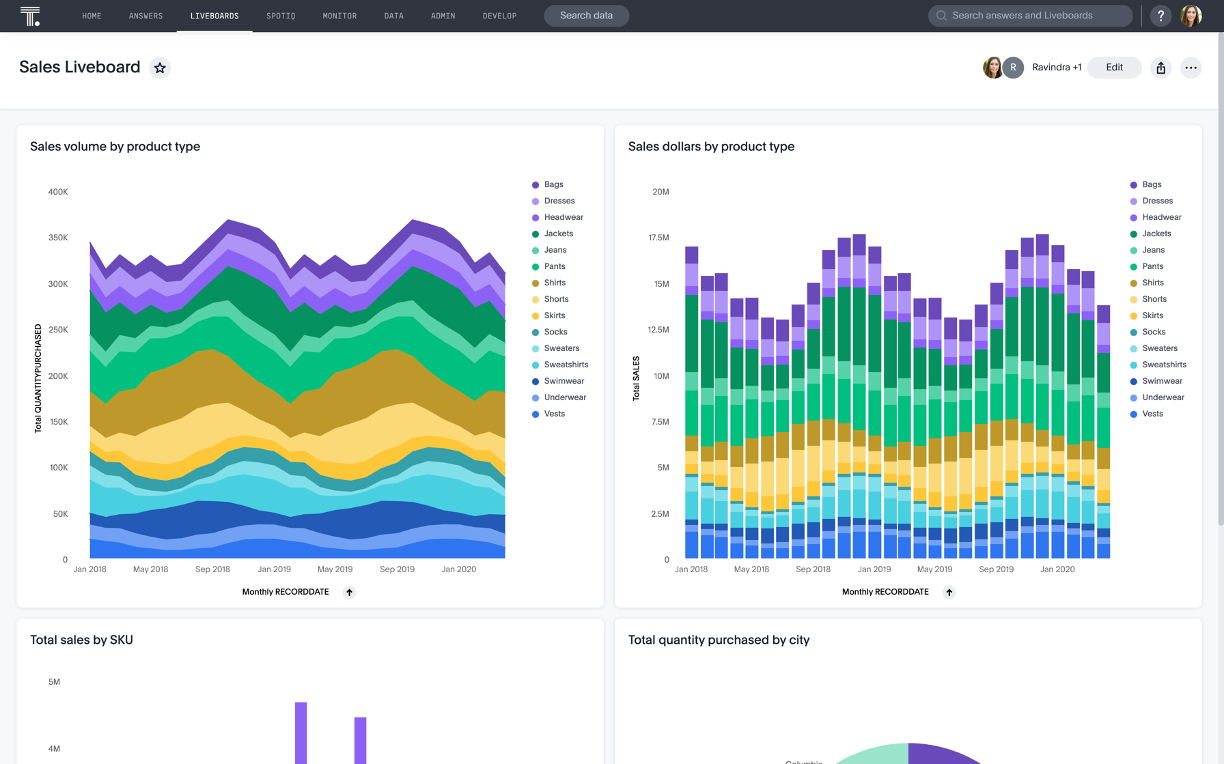Toggle Vests in sales dollars legend
The width and height of the screenshot is (1224, 764).
click(1147, 414)
